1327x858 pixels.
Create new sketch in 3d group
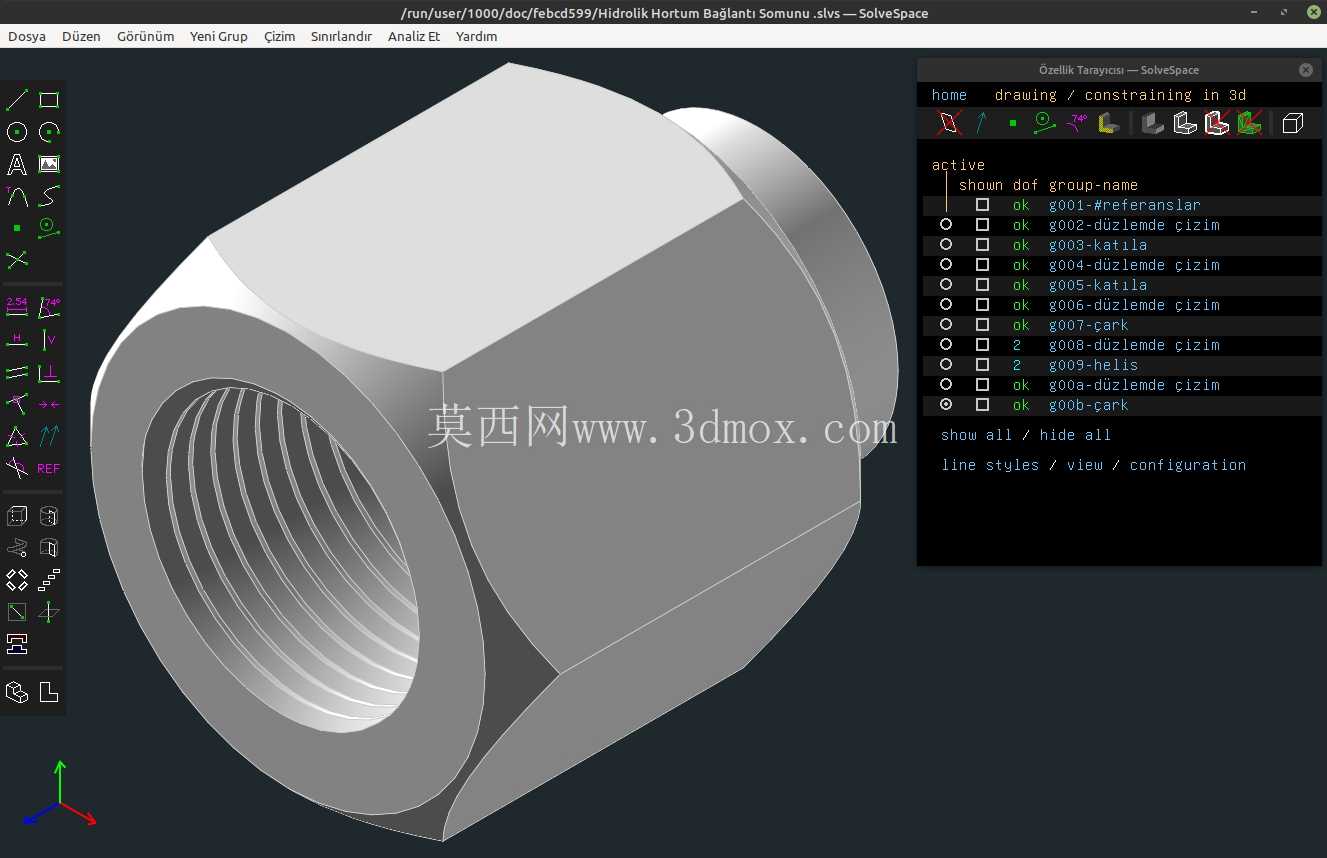coord(49,612)
